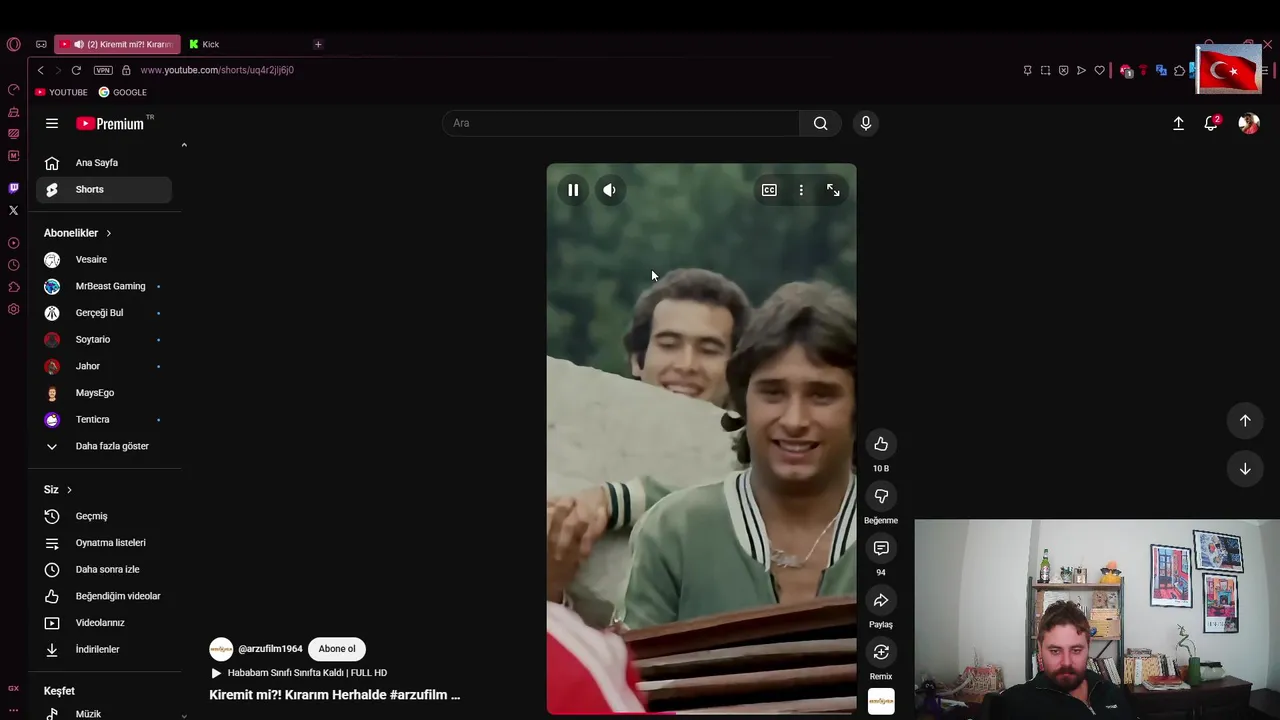Select the Kiremit mi?! YouTube tab

coord(118,44)
